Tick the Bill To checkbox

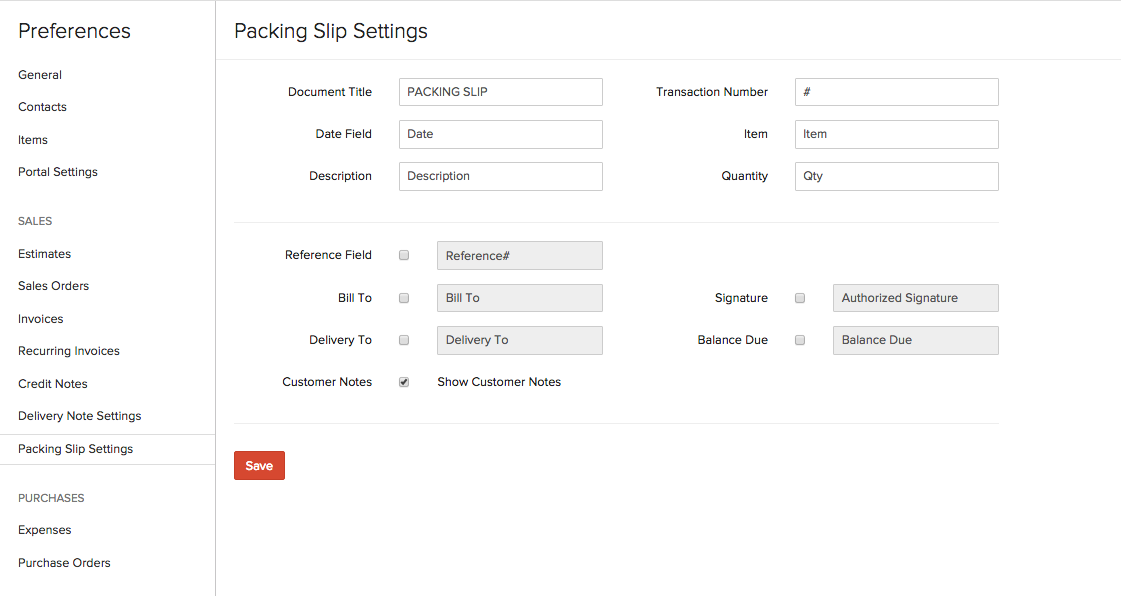pos(404,298)
